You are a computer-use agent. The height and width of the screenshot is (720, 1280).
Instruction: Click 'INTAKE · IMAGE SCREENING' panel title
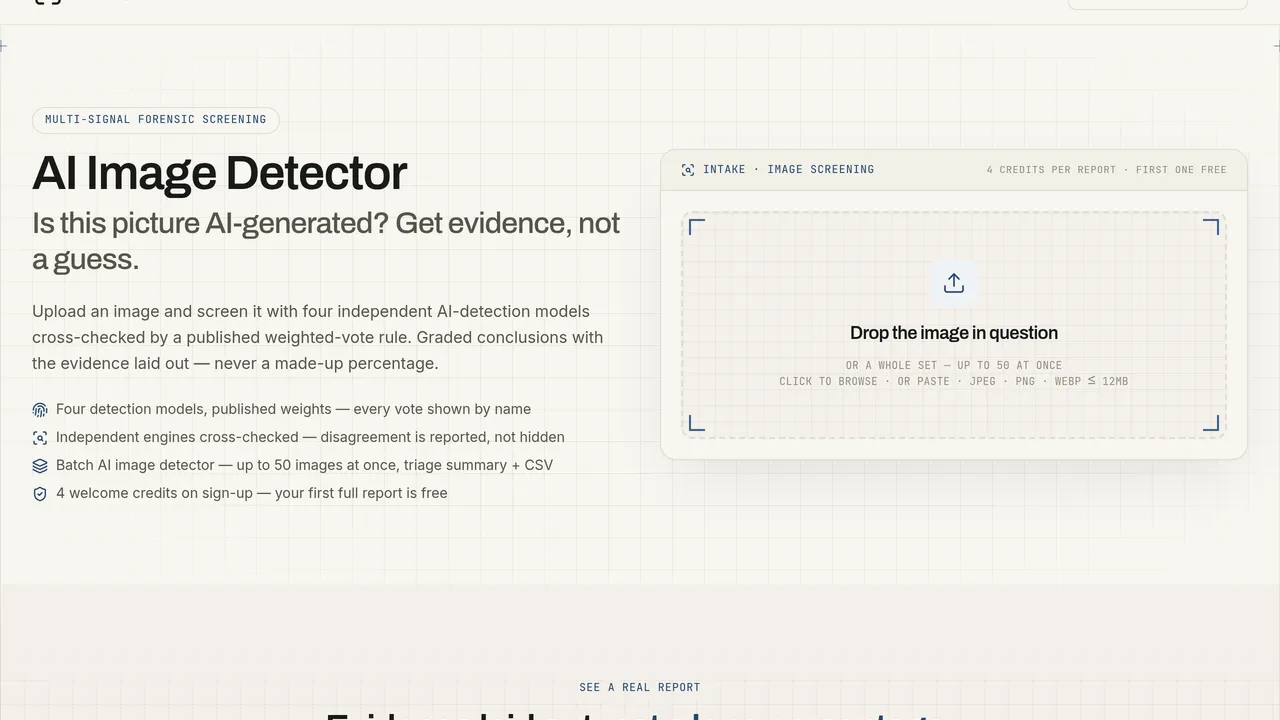pos(788,170)
